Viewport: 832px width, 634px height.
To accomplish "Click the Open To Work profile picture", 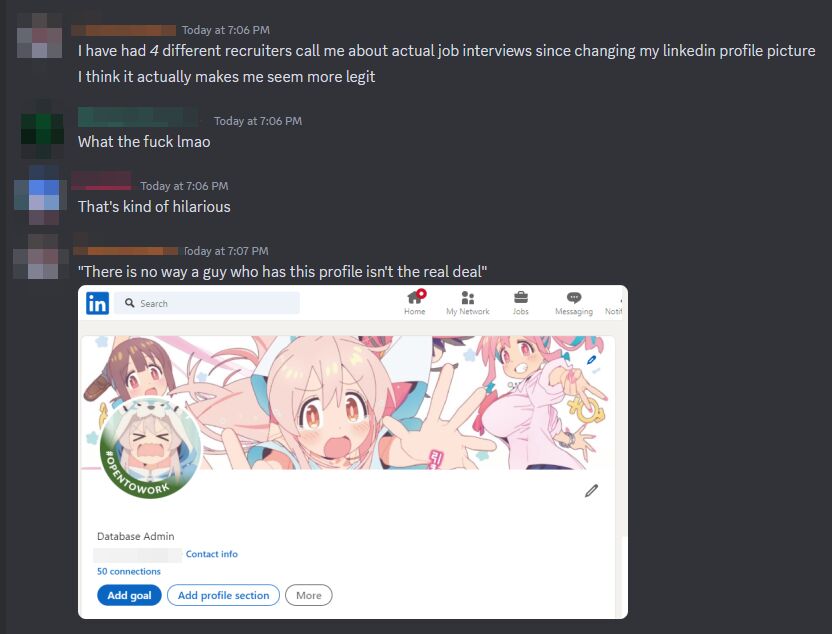I will click(150, 448).
